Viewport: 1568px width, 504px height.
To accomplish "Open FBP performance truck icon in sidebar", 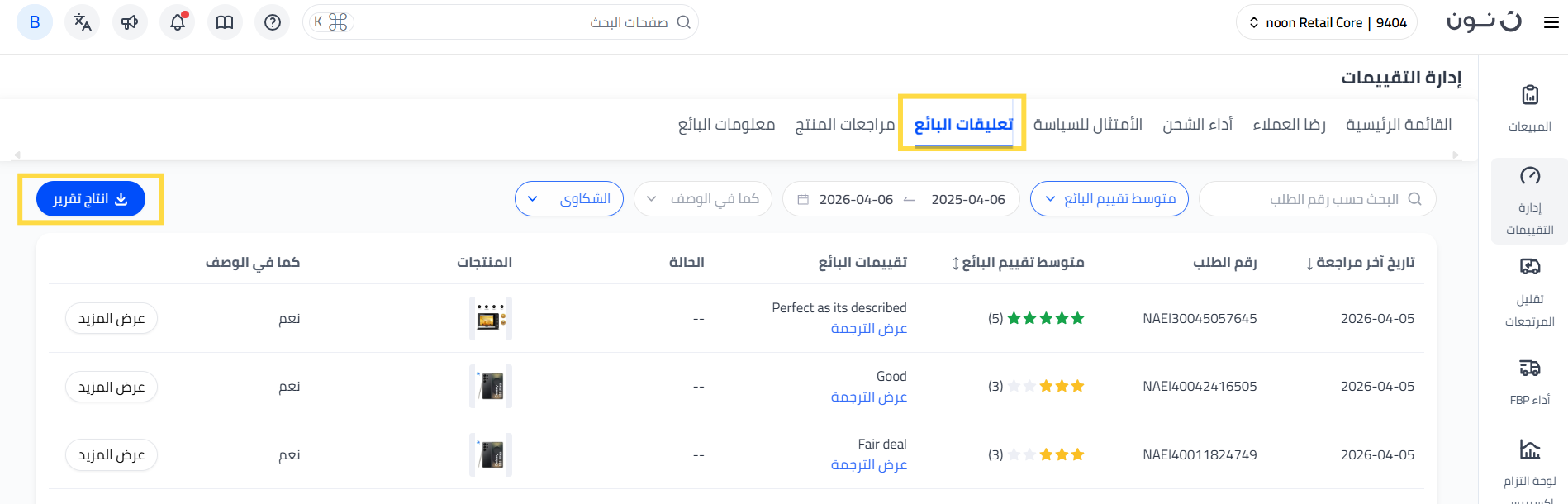I will pyautogui.click(x=1530, y=368).
